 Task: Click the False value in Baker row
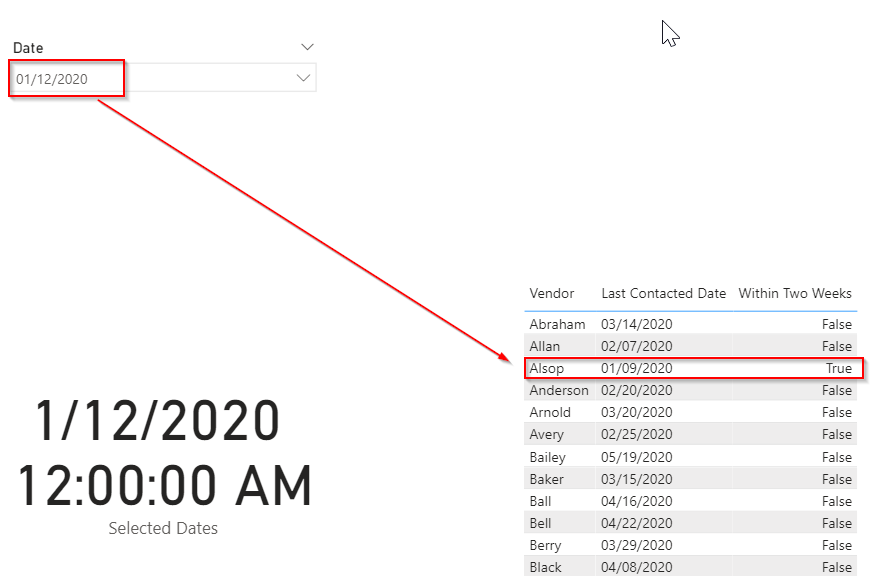tap(837, 480)
